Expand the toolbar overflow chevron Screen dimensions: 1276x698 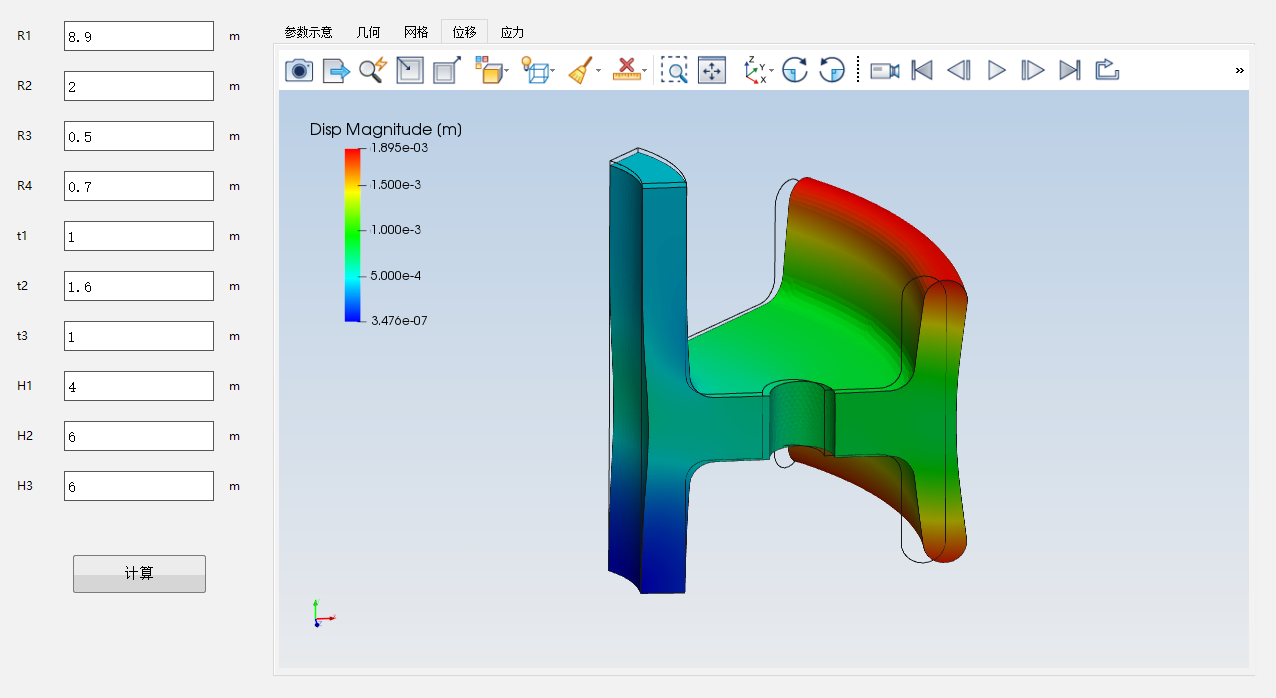[x=1240, y=70]
